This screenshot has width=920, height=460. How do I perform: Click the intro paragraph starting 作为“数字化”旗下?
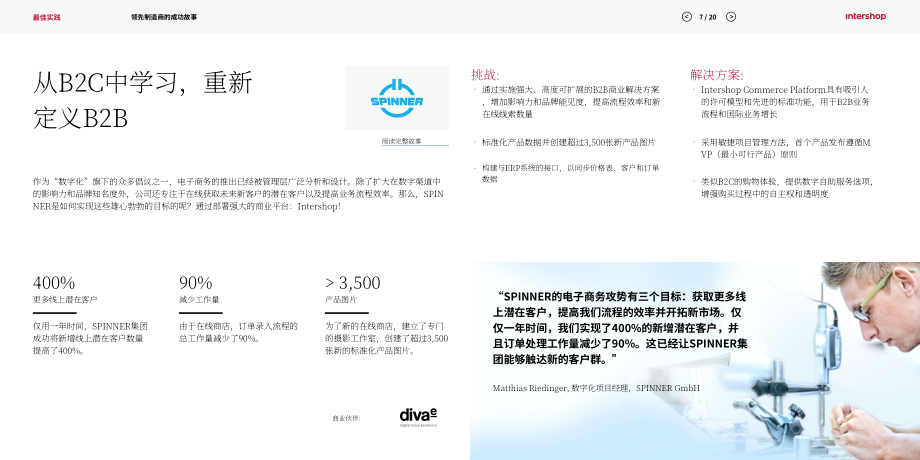(238, 194)
